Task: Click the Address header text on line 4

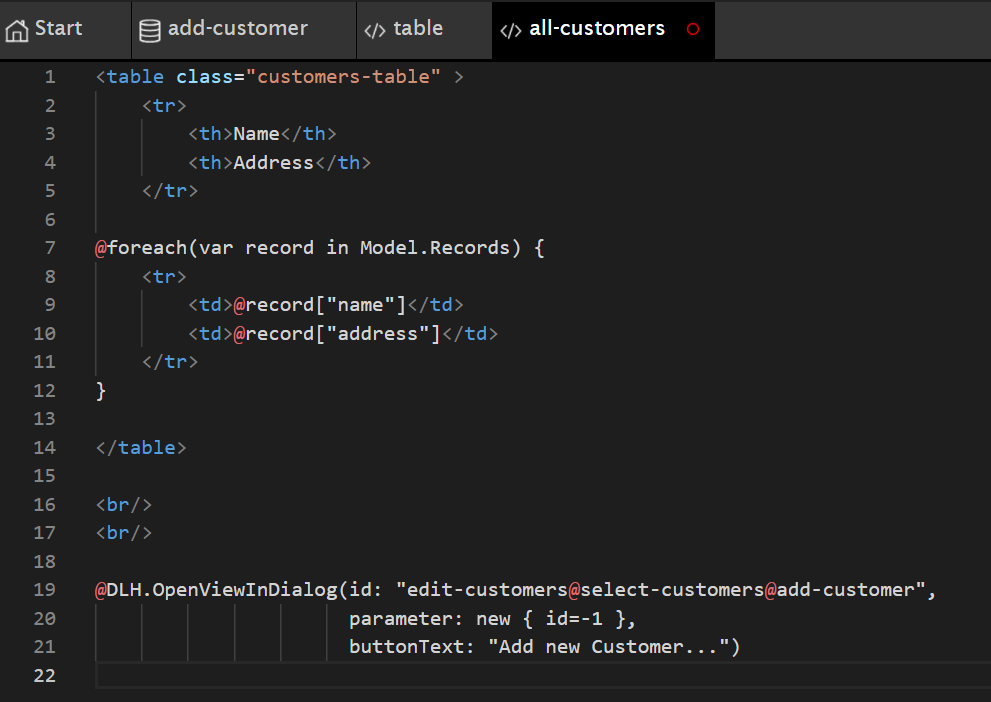Action: 274,162
